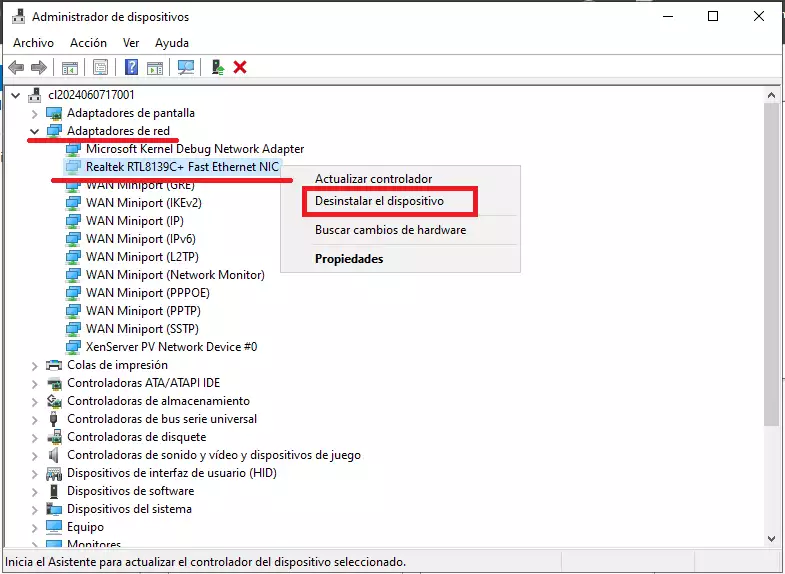This screenshot has height=574, width=785.
Task: Click the XenServer PV Network Device icon
Action: [x=73, y=347]
